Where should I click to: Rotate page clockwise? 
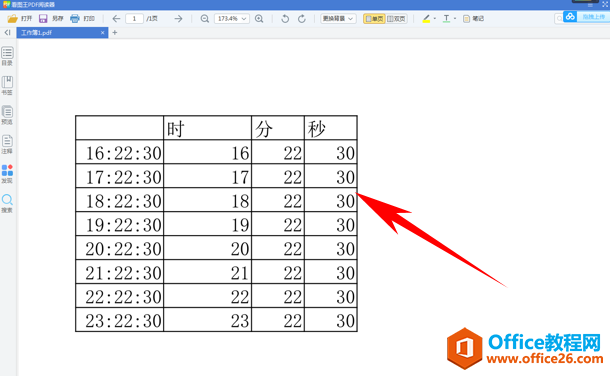[x=301, y=18]
